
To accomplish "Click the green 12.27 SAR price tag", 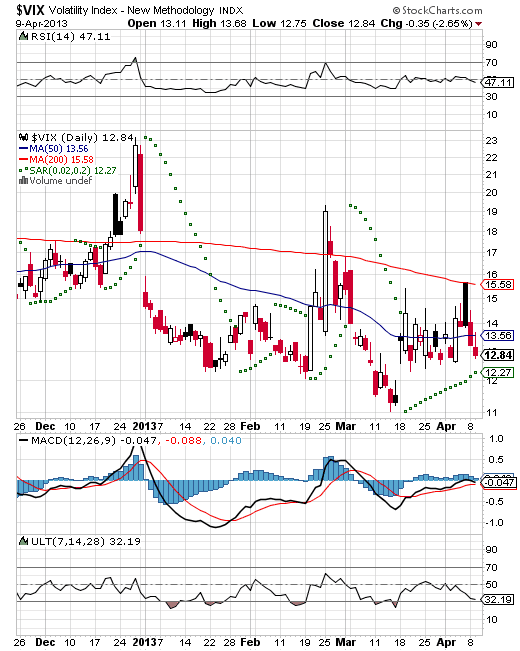I will 498,373.
